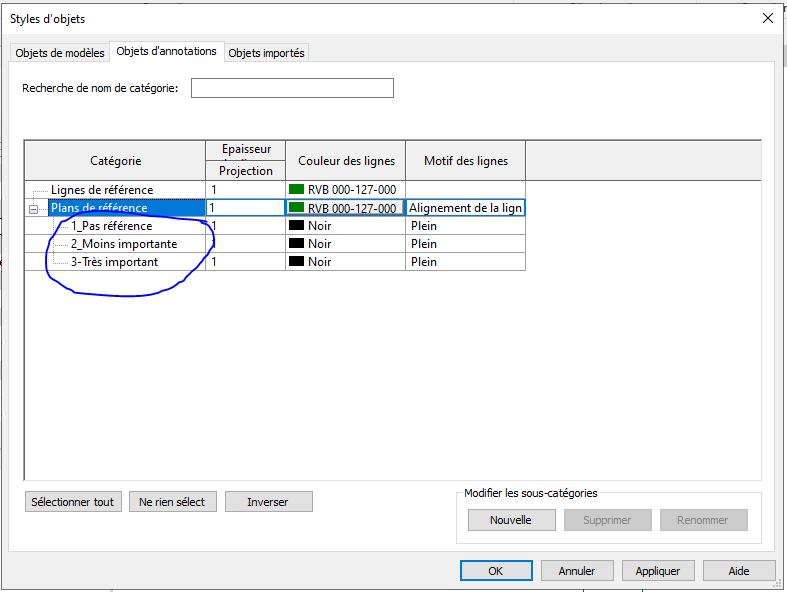Open line pattern dropdown for Plans de référence
This screenshot has width=787, height=592.
(x=465, y=208)
